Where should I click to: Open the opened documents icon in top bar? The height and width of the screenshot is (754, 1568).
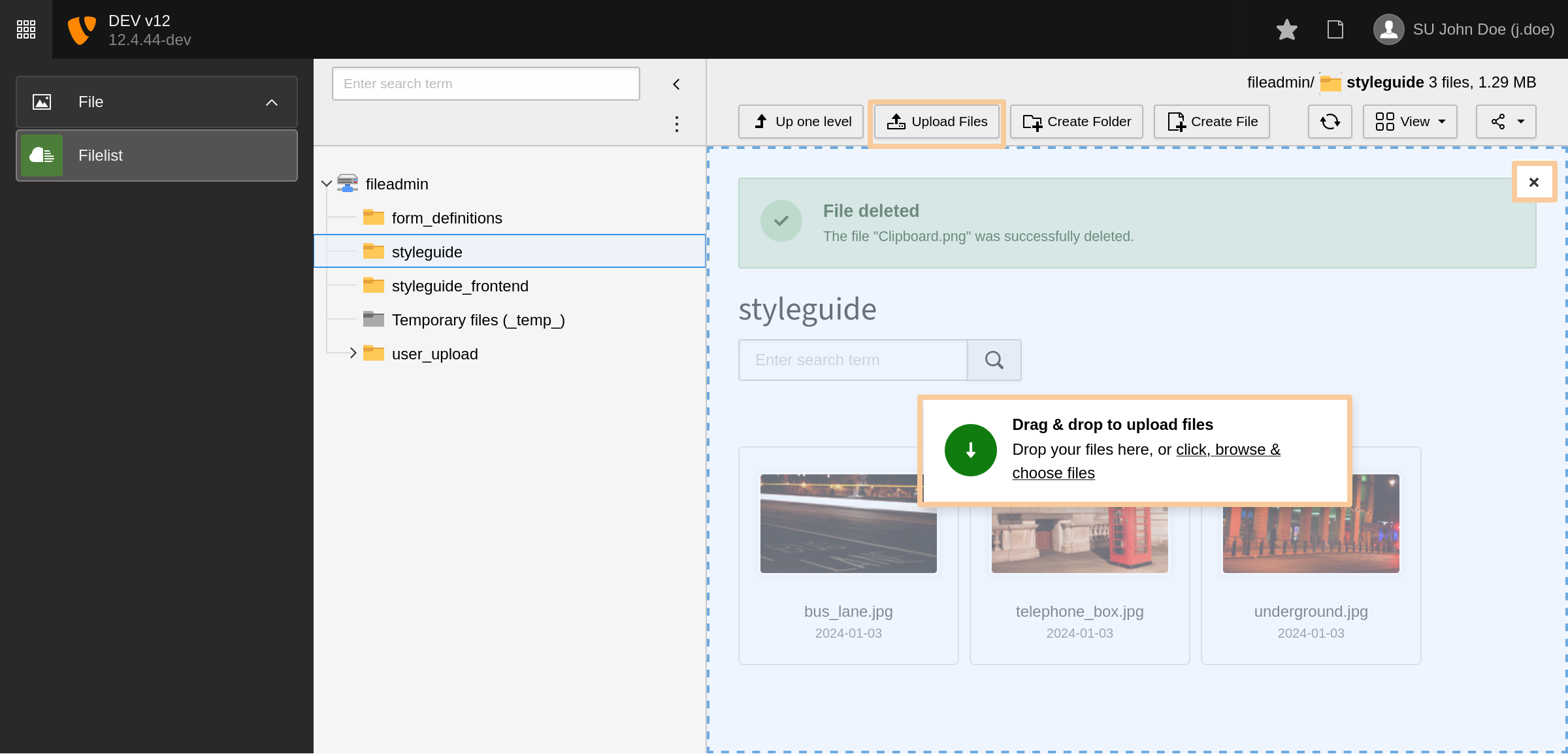coord(1335,29)
